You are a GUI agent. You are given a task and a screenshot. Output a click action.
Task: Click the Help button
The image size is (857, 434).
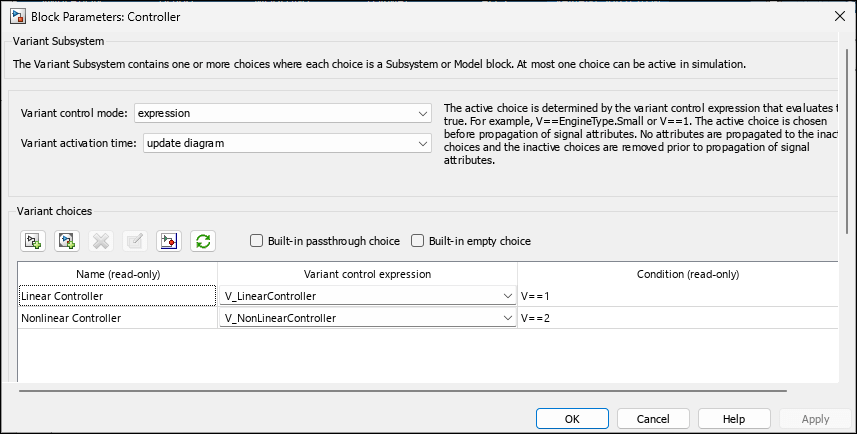pyautogui.click(x=733, y=418)
